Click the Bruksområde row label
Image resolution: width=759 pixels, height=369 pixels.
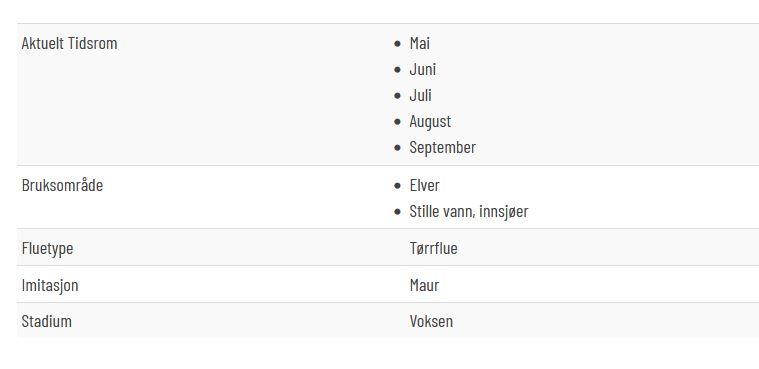pyautogui.click(x=62, y=185)
